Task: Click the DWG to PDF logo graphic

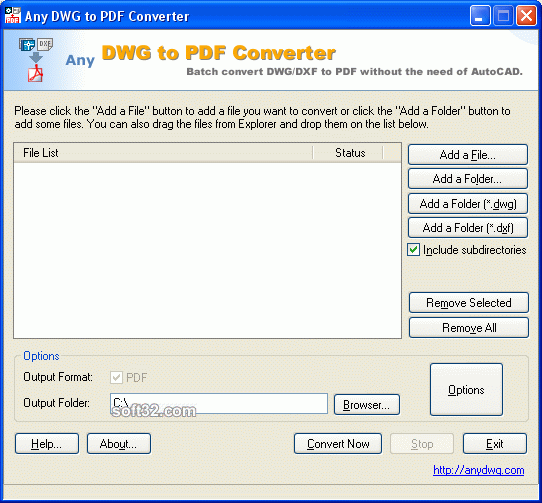Action: (36, 59)
